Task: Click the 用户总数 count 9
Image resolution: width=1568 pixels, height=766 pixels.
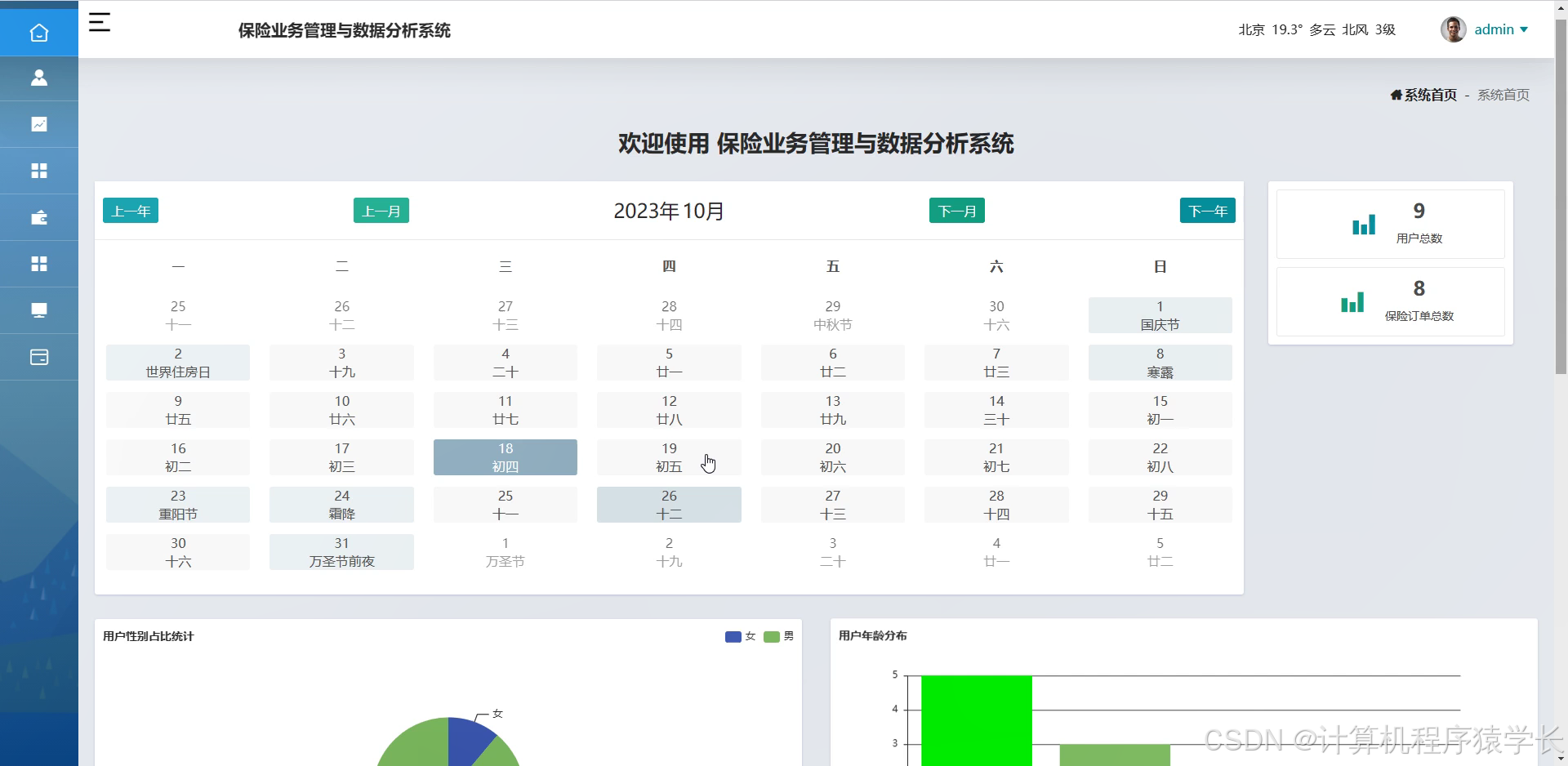Action: click(x=1419, y=211)
